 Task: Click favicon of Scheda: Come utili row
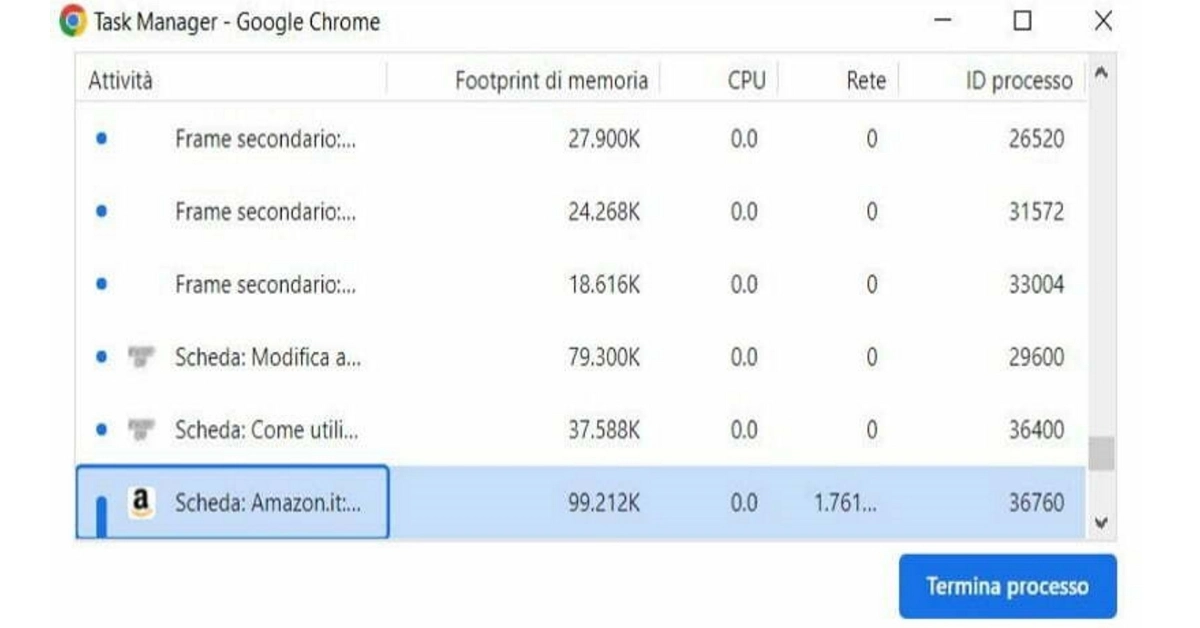point(141,430)
